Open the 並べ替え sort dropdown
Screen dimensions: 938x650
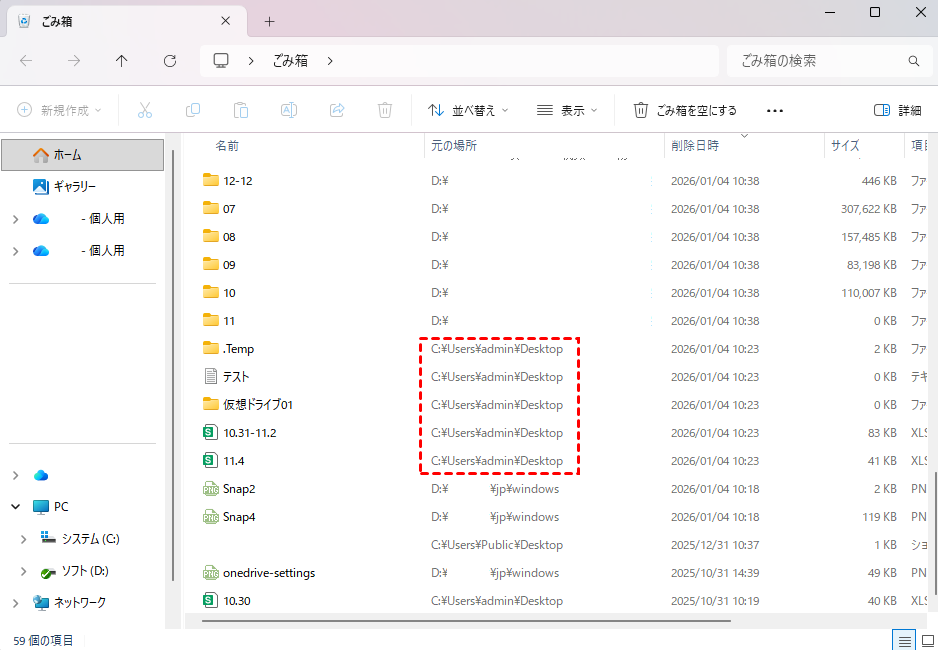coord(468,110)
